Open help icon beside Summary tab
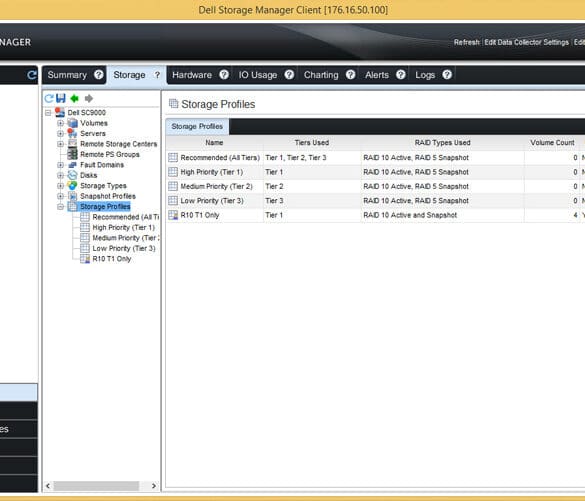 pos(98,75)
